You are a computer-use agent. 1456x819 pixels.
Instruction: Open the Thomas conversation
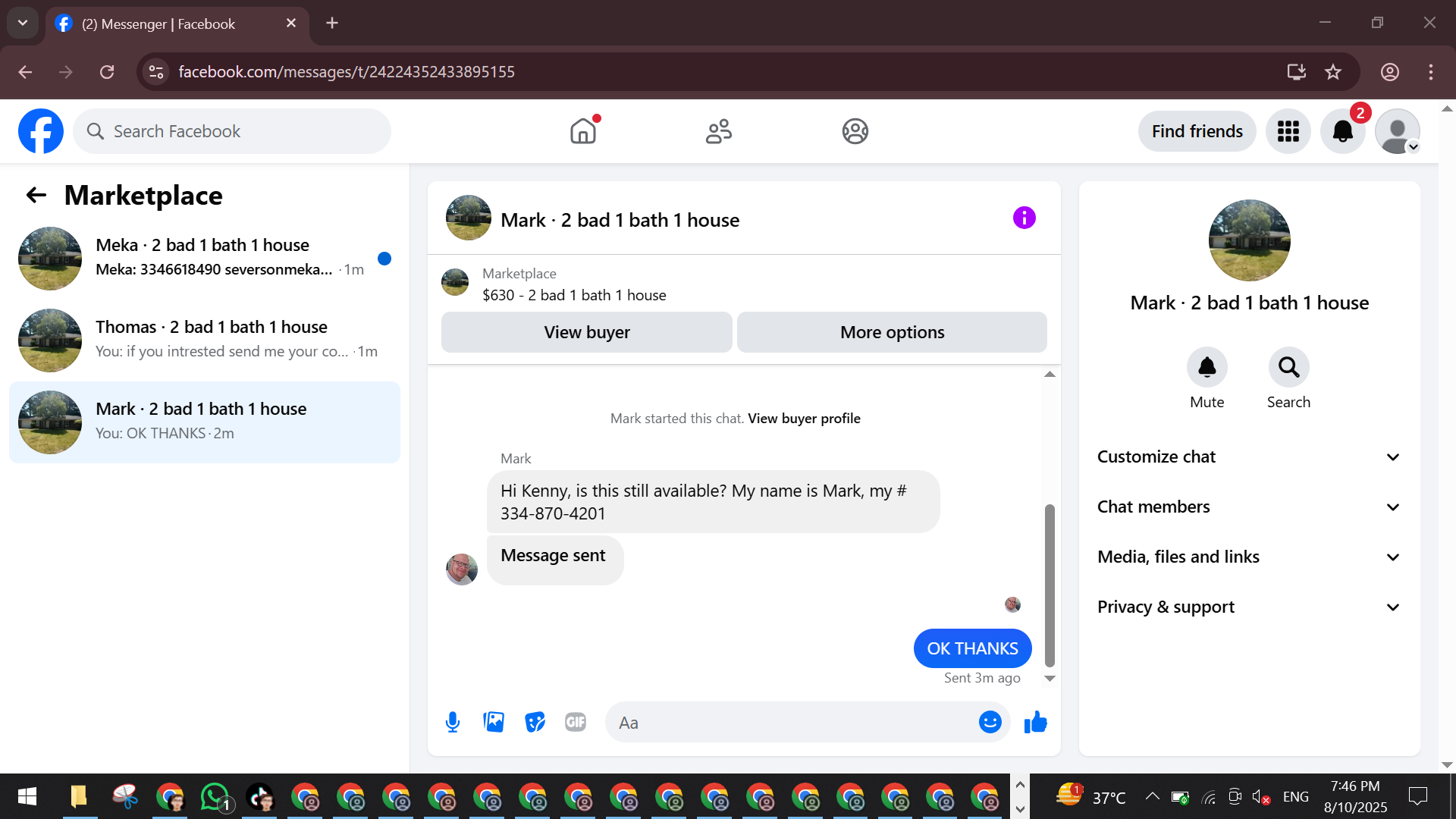coord(205,340)
